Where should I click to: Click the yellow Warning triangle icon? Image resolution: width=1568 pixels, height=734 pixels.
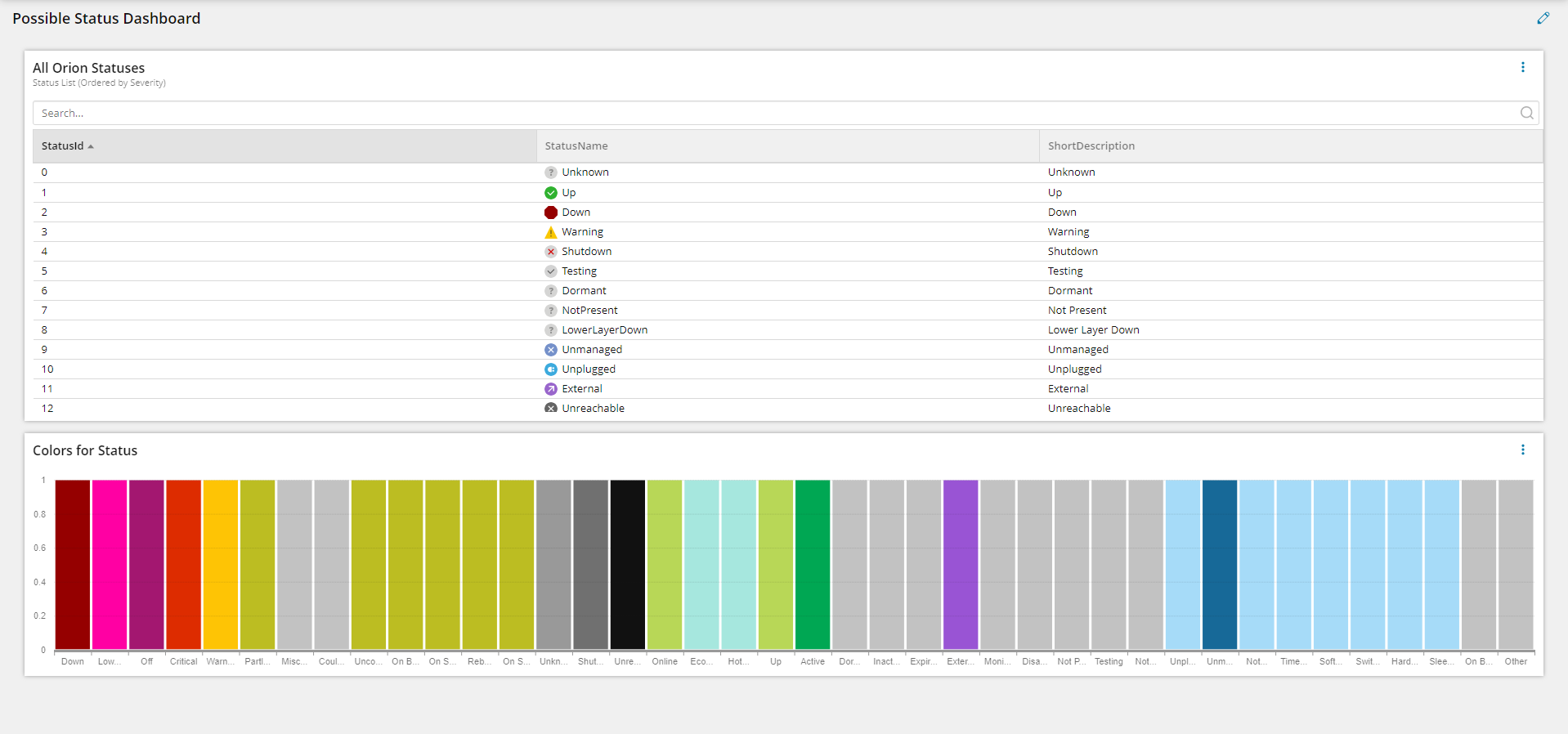pos(551,232)
